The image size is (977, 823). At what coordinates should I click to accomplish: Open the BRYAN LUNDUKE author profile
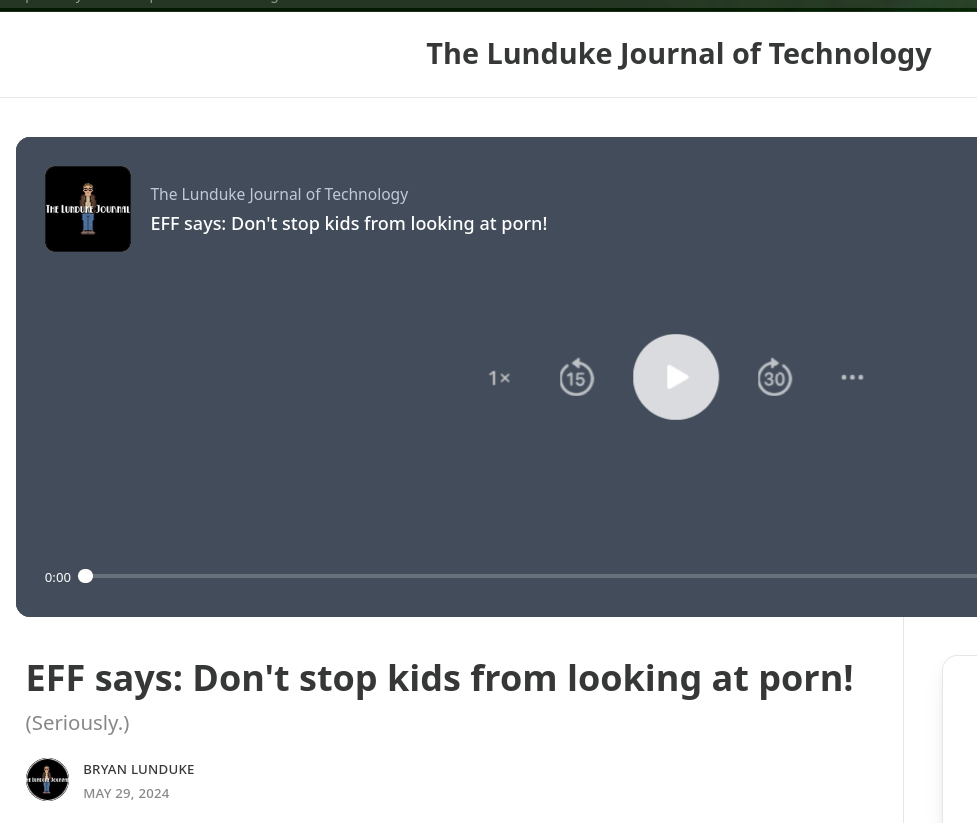coord(139,769)
